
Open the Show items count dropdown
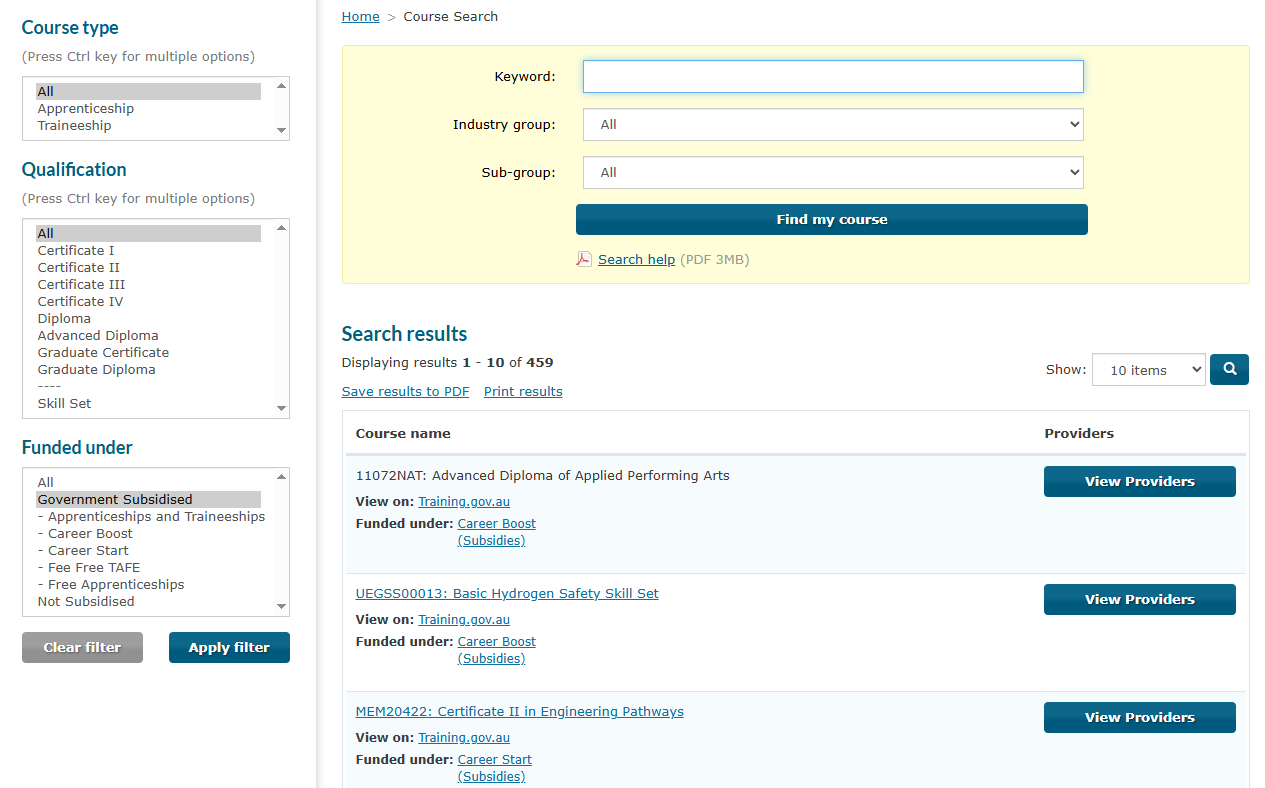[1149, 370]
